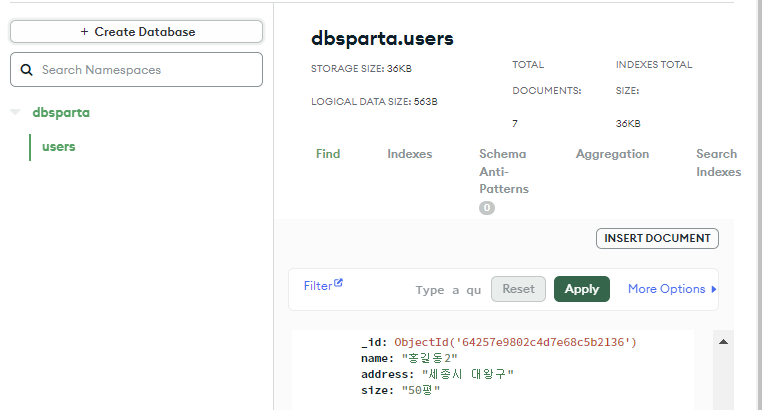Open the users collection in sidebar

coord(59,147)
